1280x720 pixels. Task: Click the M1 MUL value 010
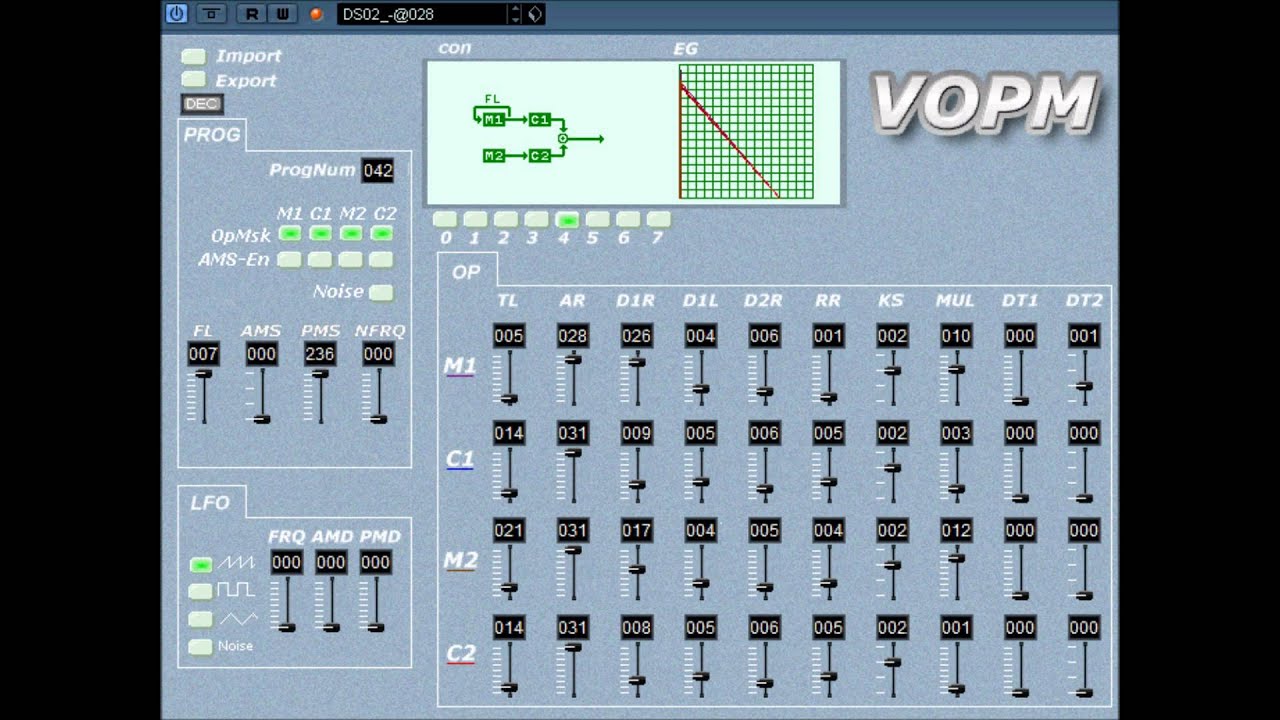click(956, 336)
